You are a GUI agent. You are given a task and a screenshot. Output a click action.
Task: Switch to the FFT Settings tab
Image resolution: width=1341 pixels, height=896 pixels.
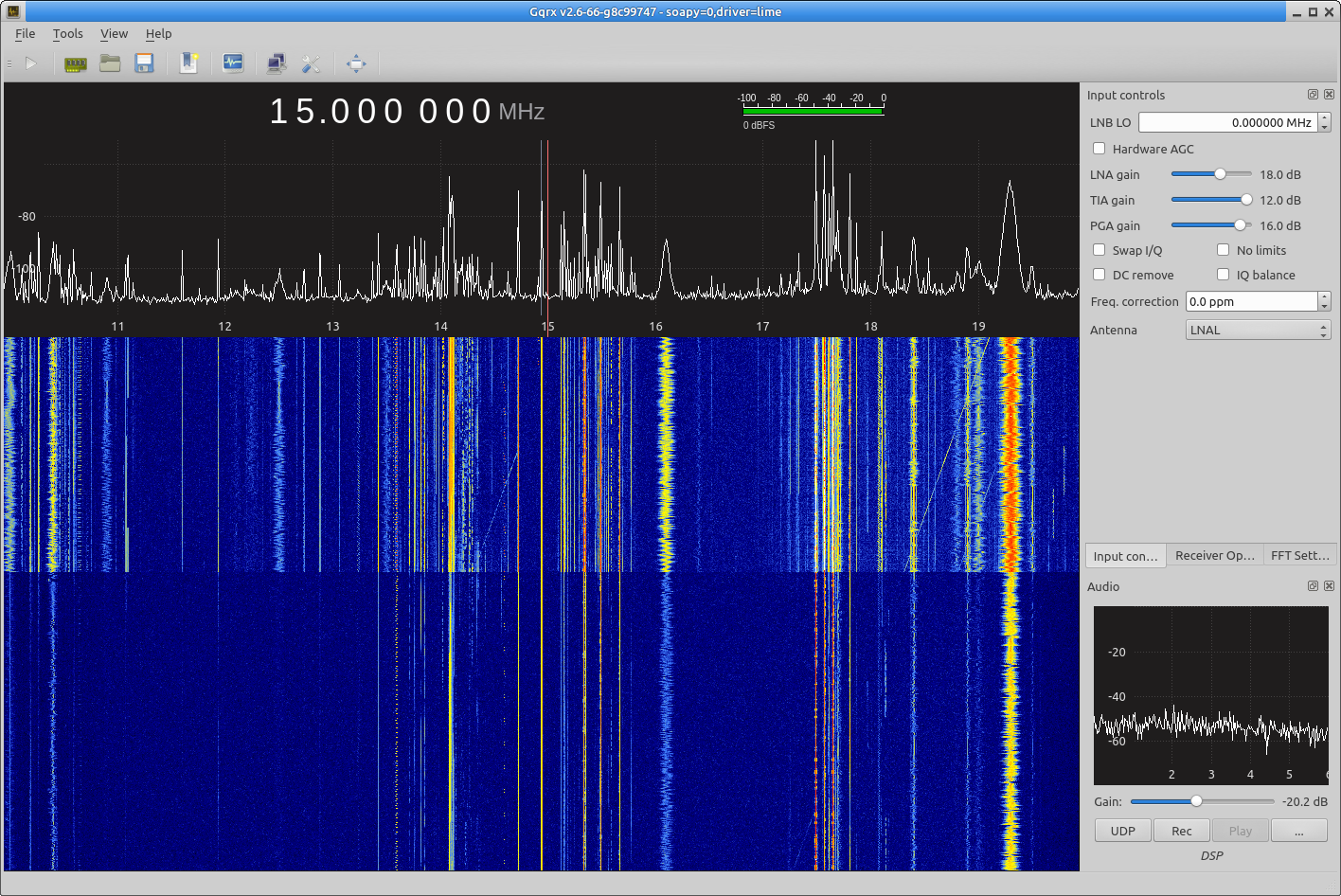click(1299, 556)
